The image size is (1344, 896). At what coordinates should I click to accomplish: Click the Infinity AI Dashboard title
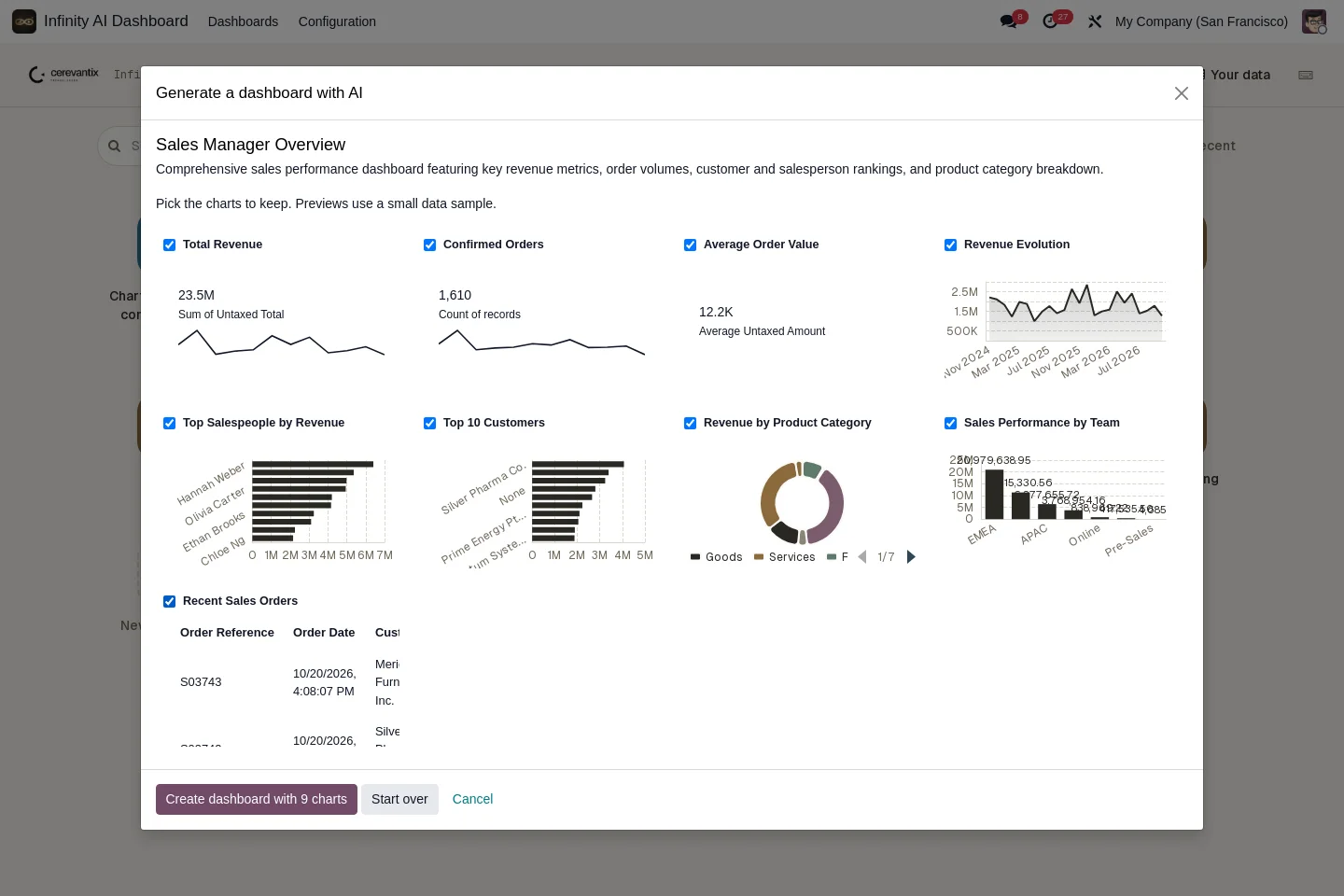coord(116,21)
